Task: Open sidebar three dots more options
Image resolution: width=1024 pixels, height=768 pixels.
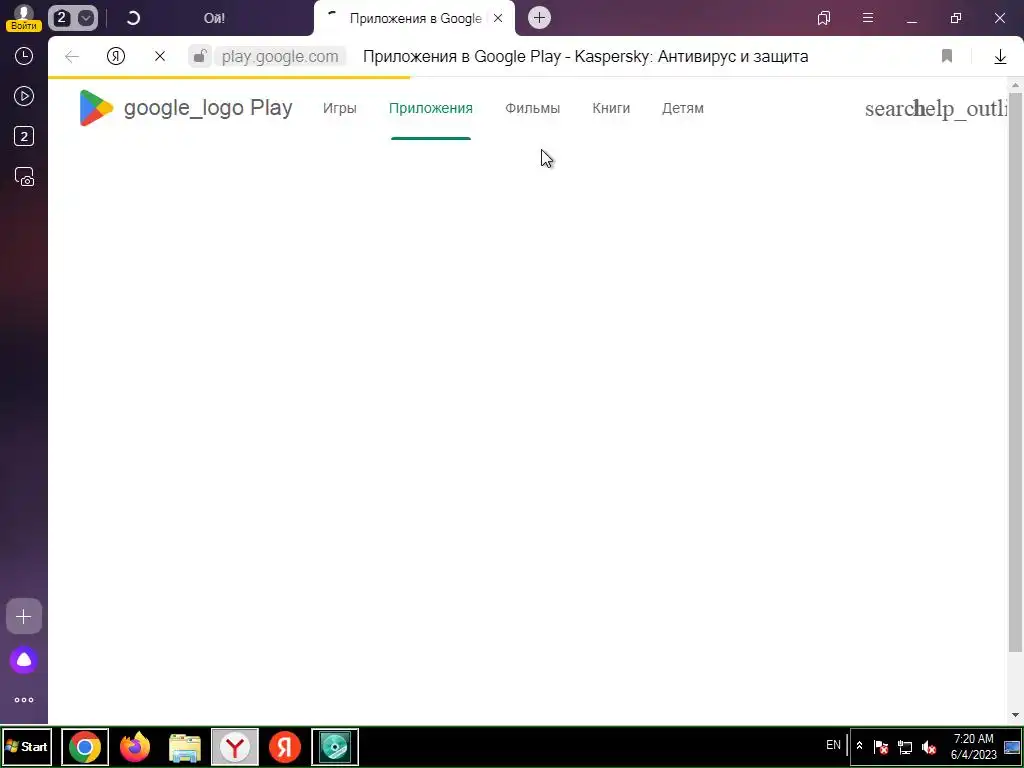Action: pos(24,700)
